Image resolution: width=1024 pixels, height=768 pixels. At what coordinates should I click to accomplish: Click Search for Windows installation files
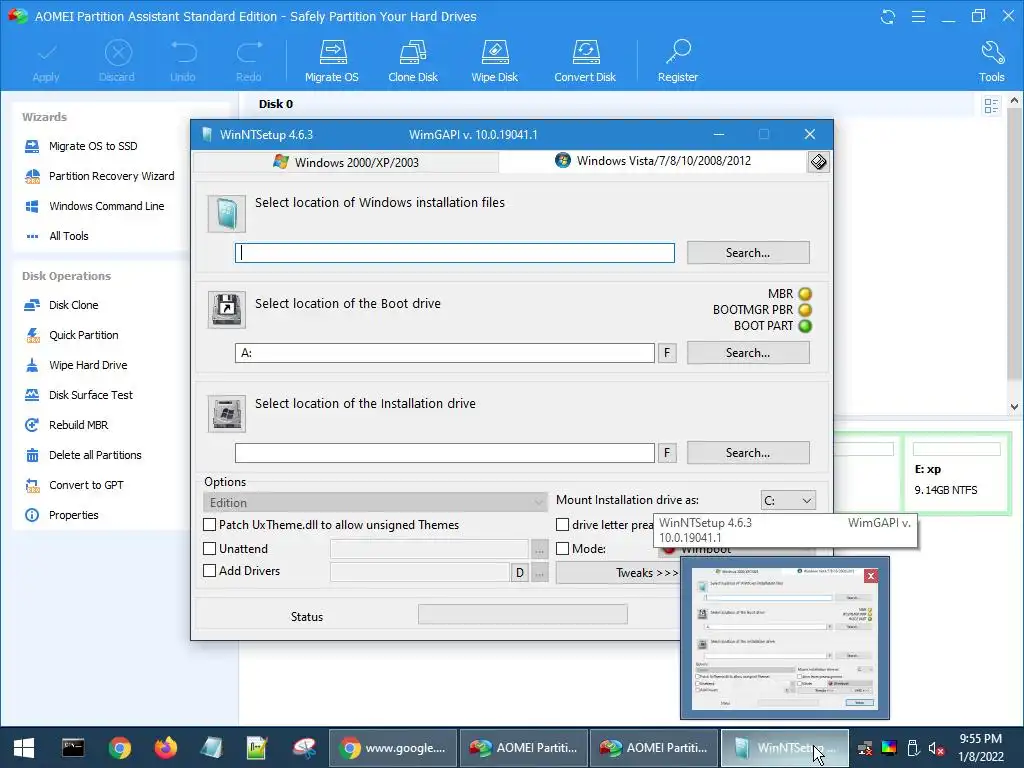pyautogui.click(x=748, y=253)
